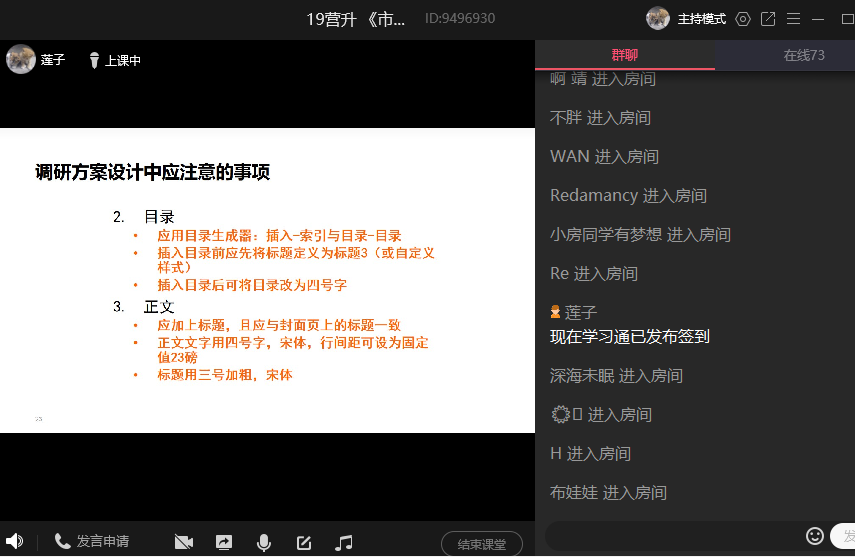855x557 pixels.
Task: Expand the hamburger menu in title bar
Action: pyautogui.click(x=793, y=19)
